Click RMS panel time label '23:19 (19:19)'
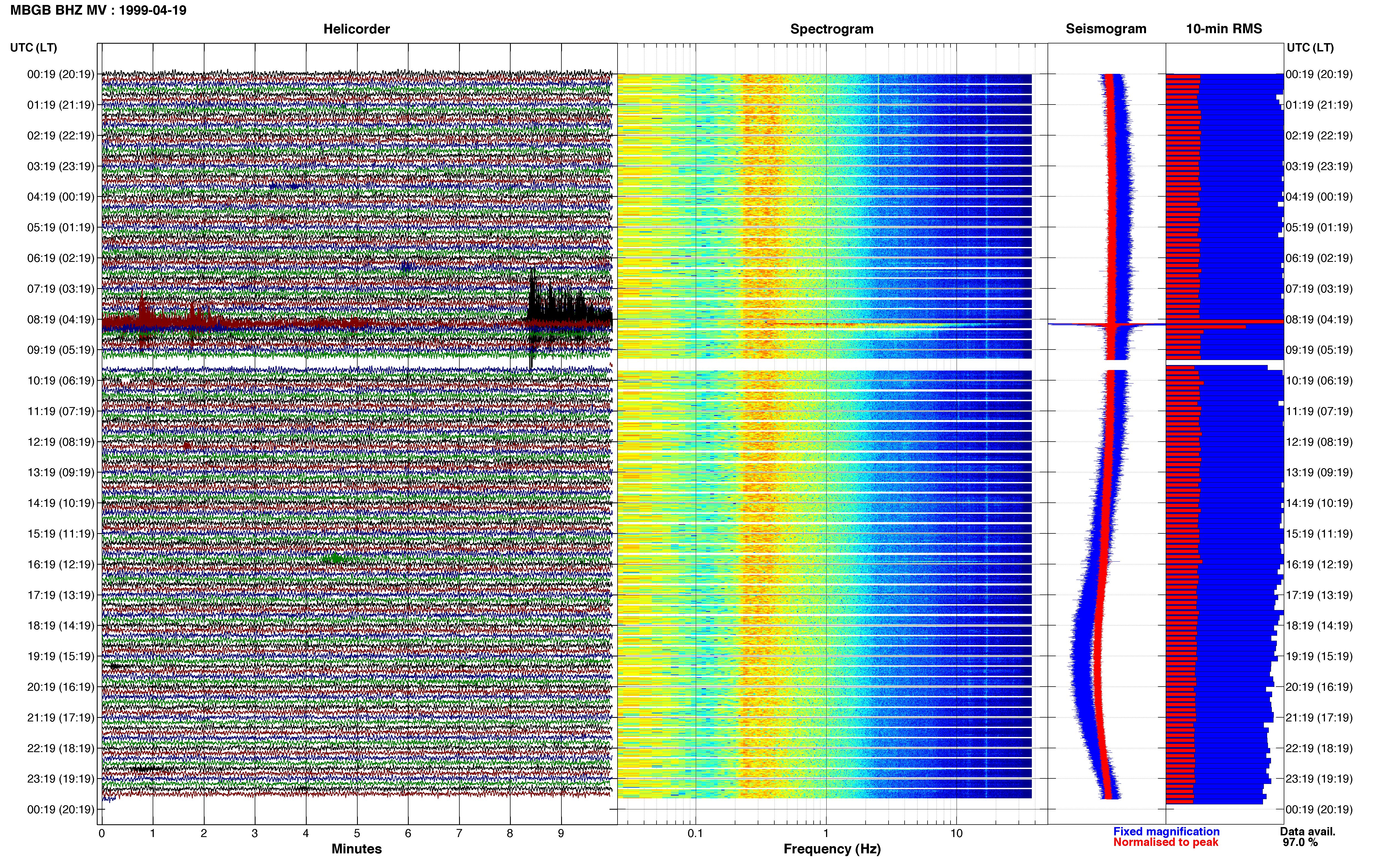1388x868 pixels. point(1319,778)
